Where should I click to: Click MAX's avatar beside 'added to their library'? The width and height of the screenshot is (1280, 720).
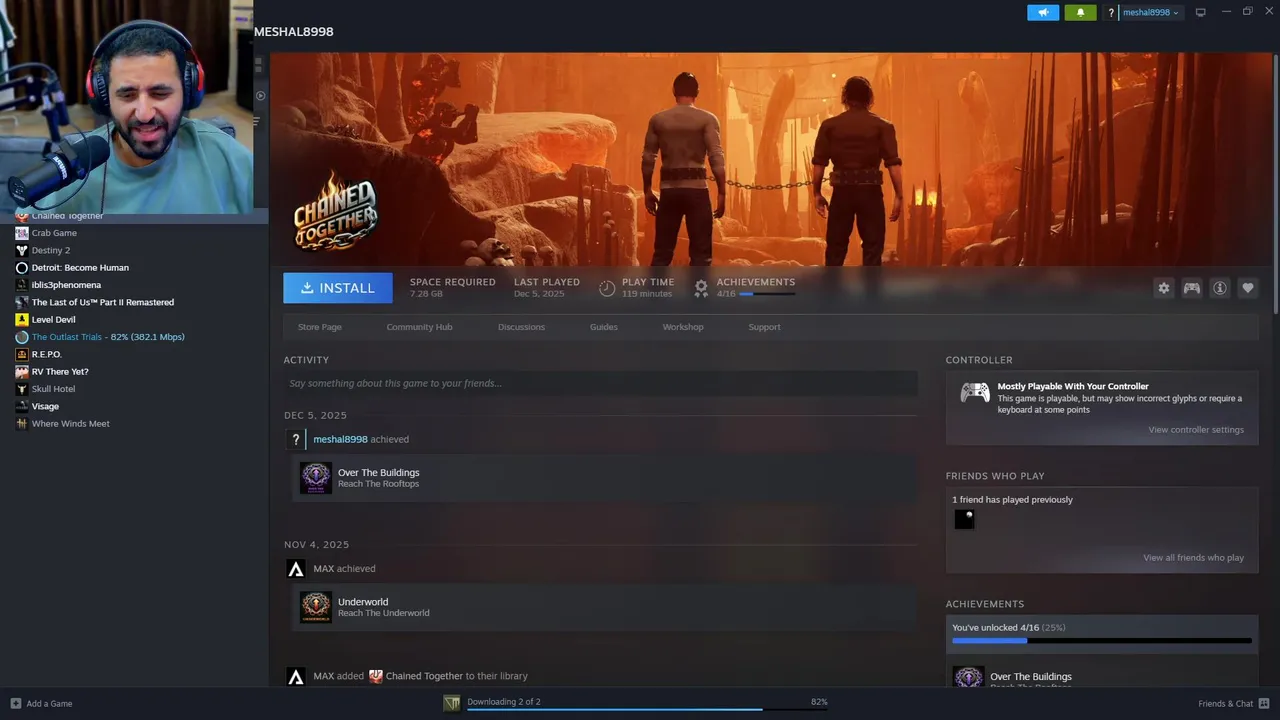tap(295, 677)
